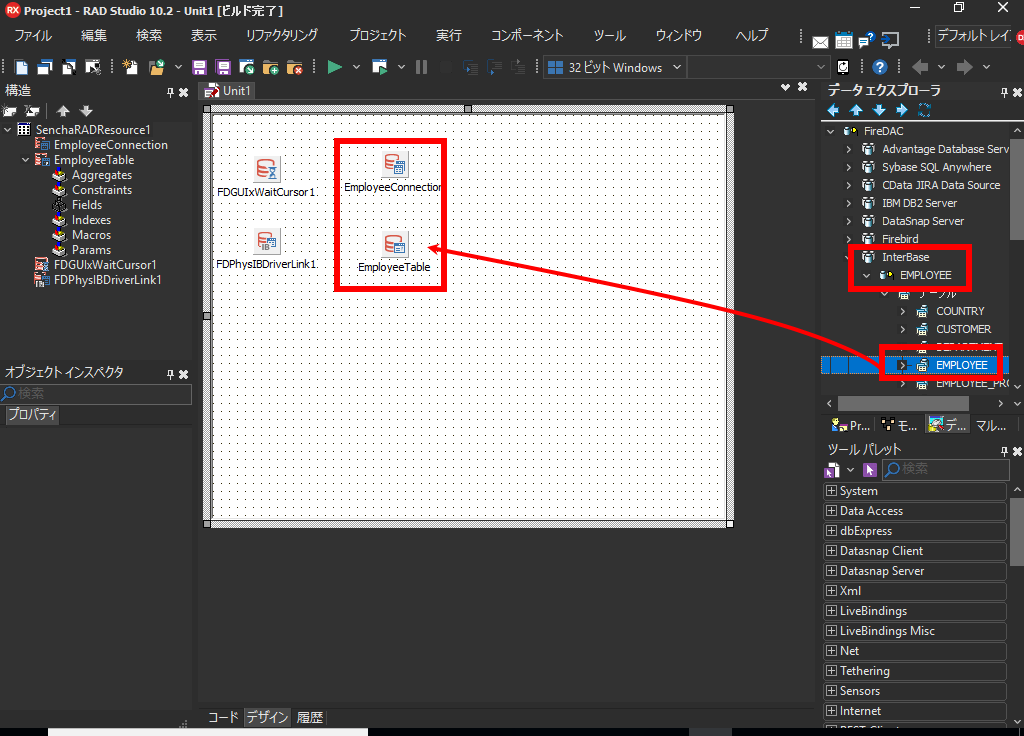Viewport: 1024px width, 736px height.
Task: Expand the System palette category
Action: [x=831, y=490]
